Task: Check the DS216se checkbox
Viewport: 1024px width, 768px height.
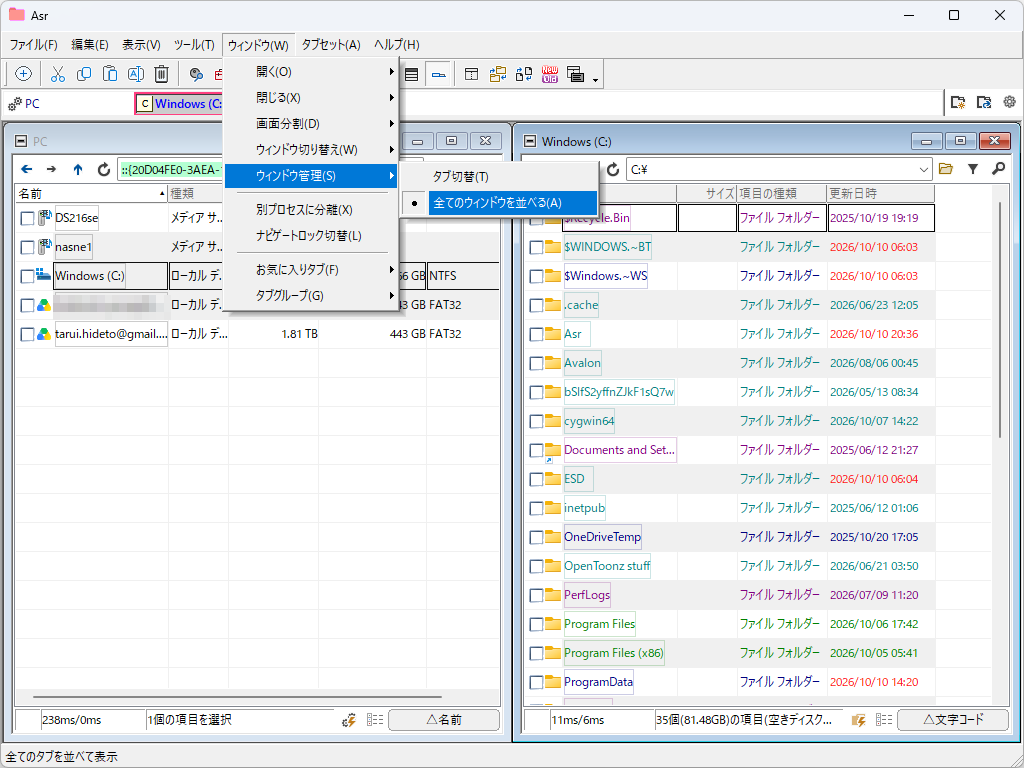Action: pyautogui.click(x=27, y=219)
